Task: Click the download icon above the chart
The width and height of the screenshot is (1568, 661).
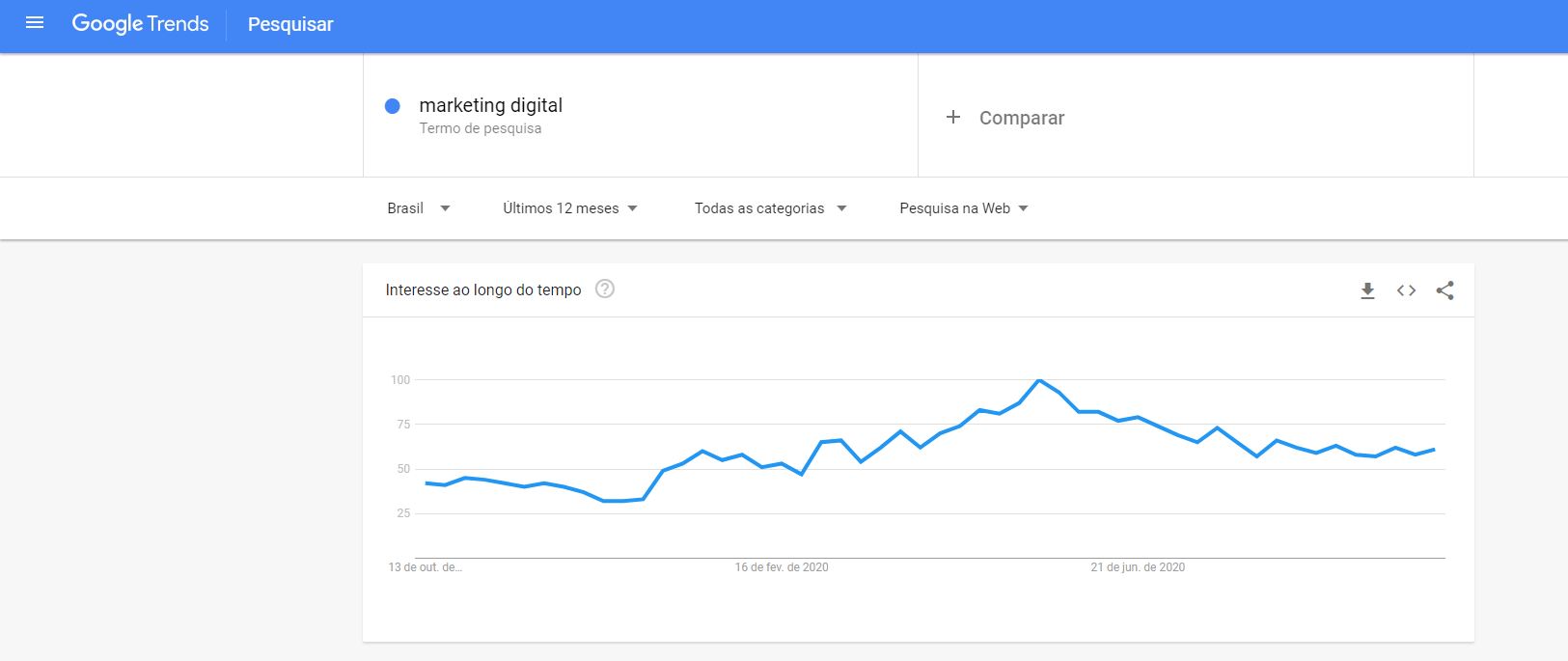Action: point(1367,289)
